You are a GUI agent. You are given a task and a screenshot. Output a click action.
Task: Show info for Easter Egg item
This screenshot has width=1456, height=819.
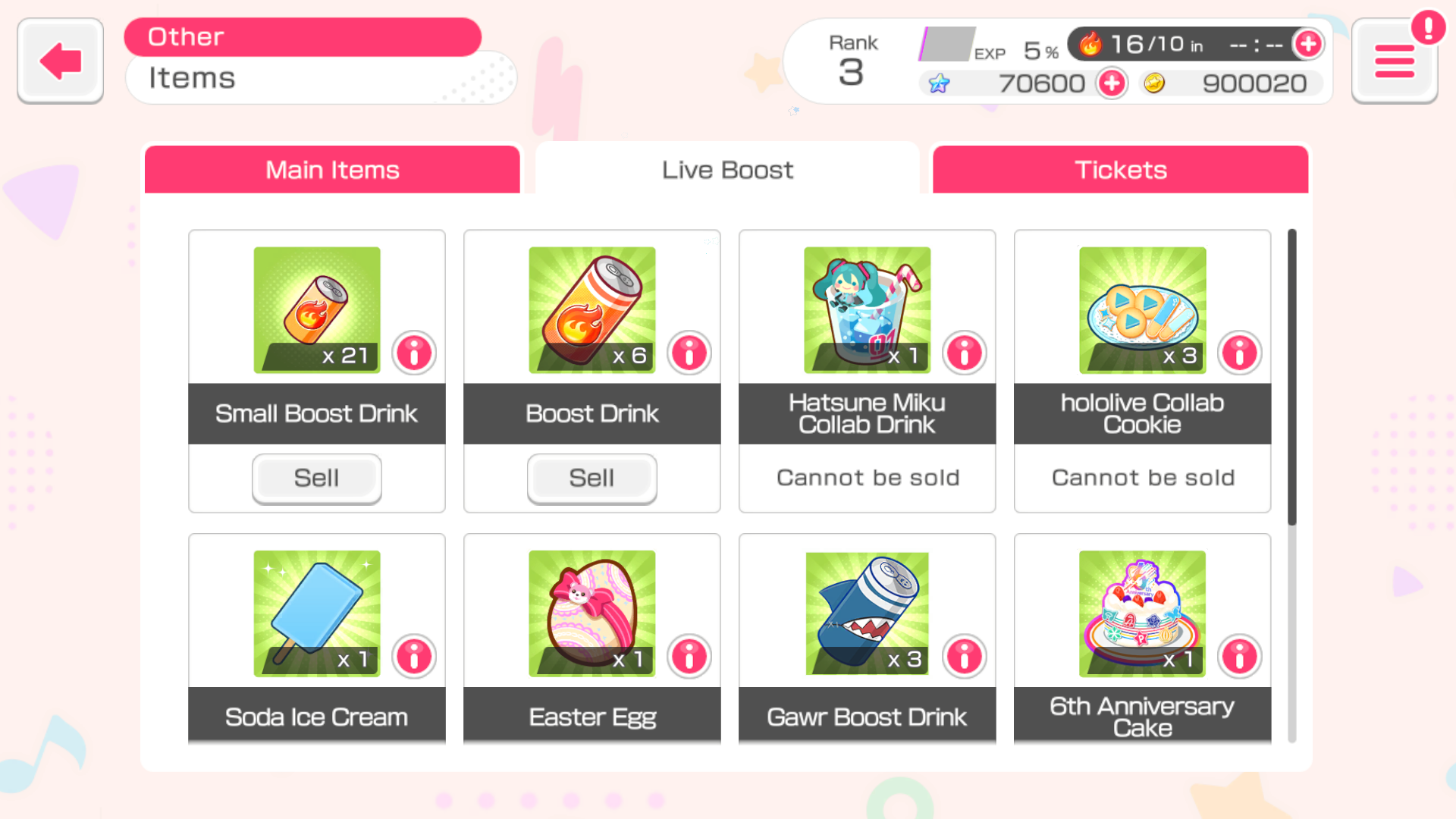(x=689, y=657)
